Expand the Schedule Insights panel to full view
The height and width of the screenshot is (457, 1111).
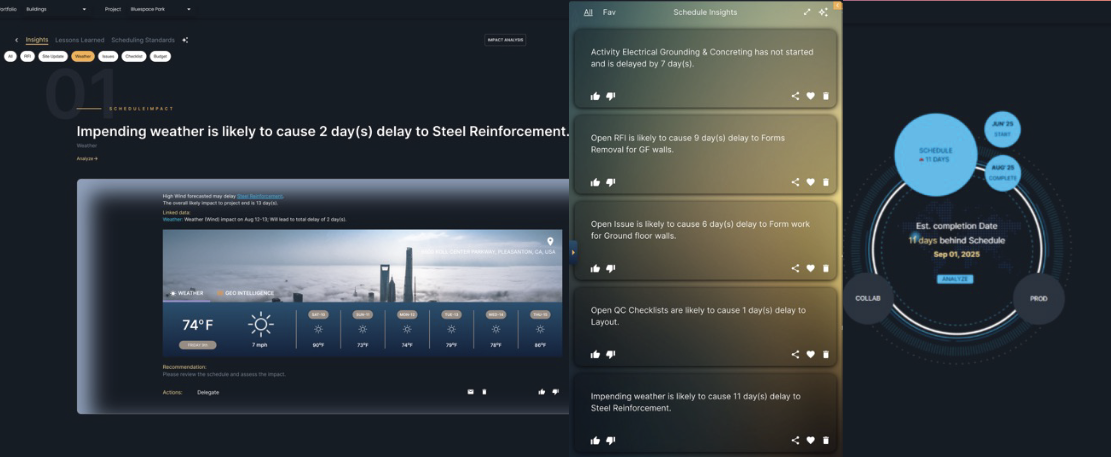click(807, 12)
